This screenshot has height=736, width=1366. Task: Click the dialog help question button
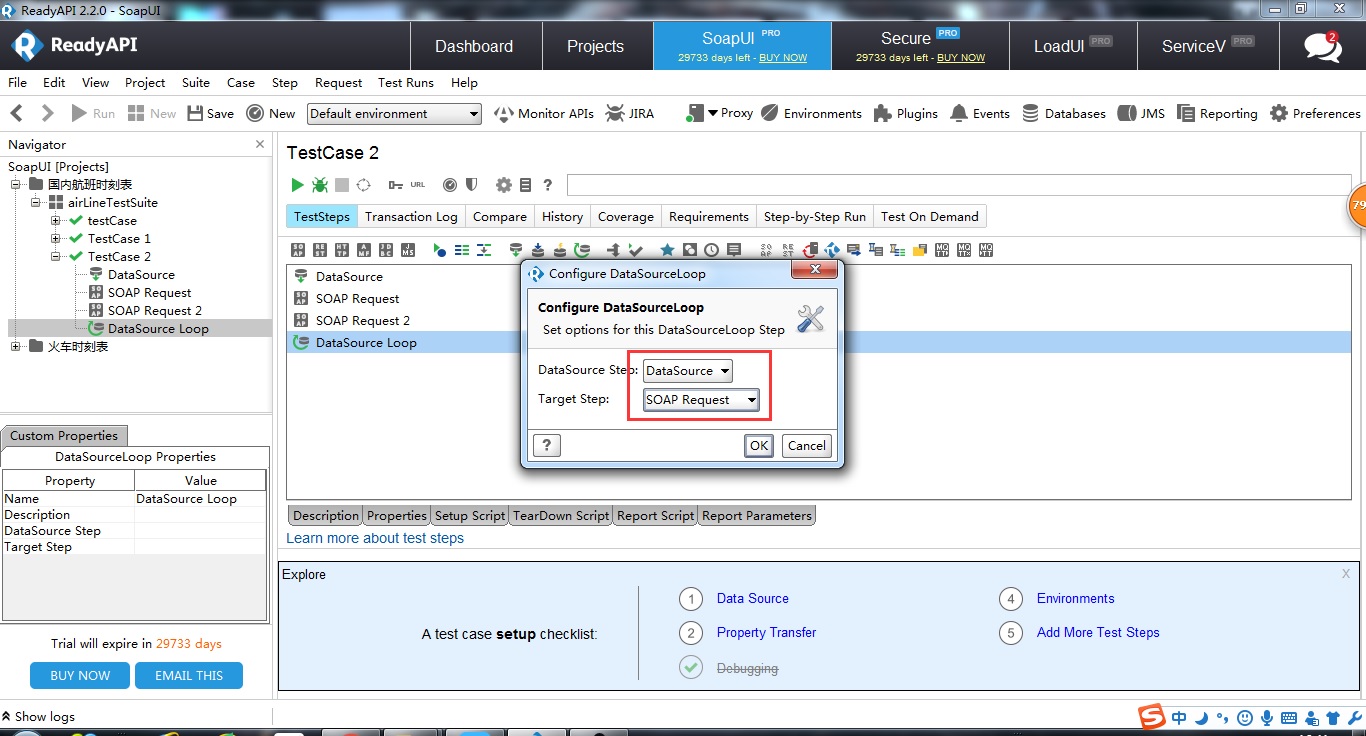click(x=547, y=446)
